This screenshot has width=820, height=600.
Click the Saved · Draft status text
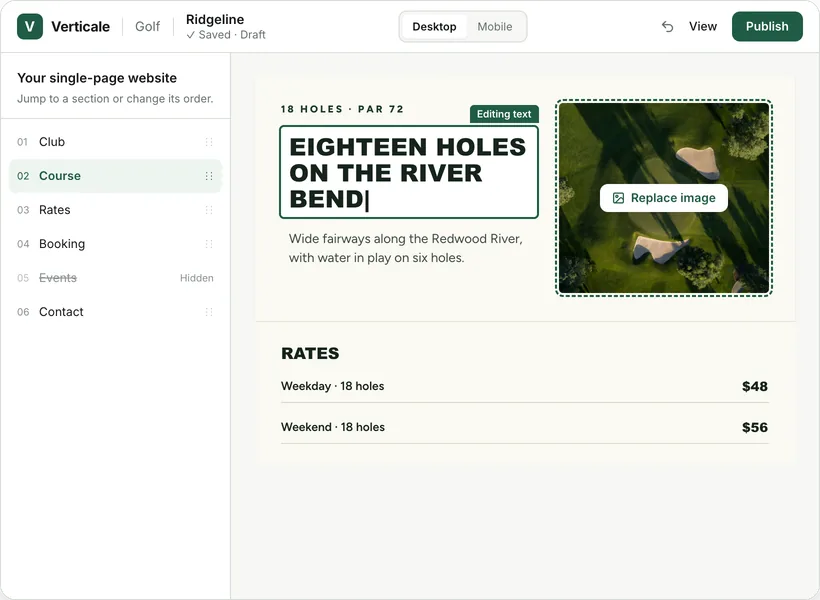(226, 35)
